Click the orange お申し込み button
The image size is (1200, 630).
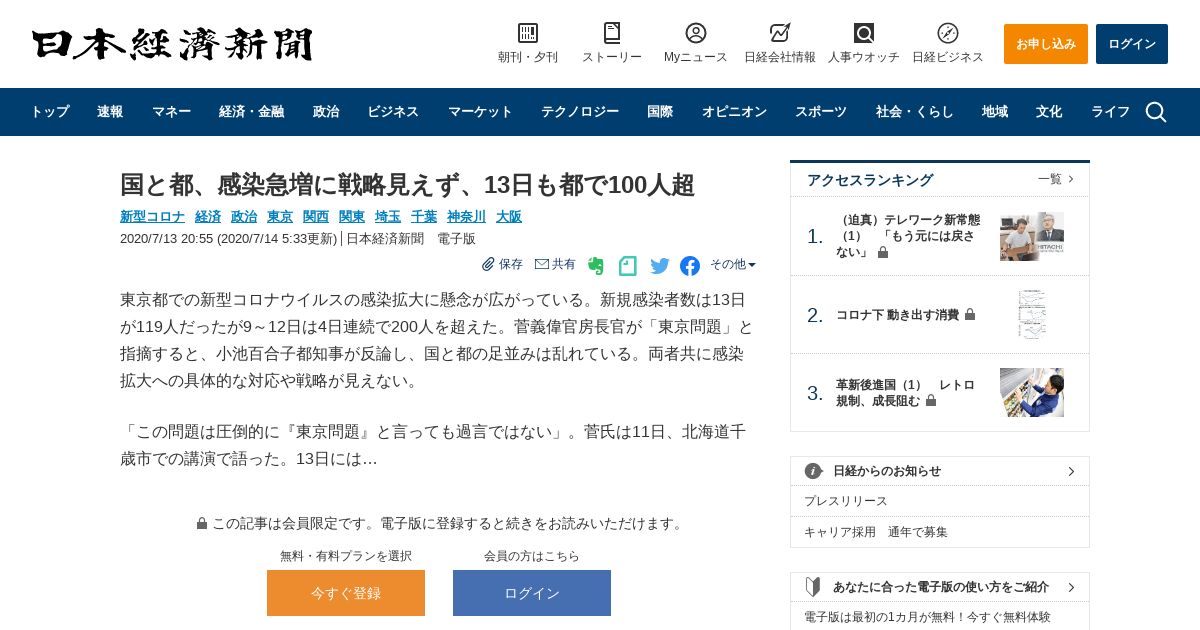1046,44
